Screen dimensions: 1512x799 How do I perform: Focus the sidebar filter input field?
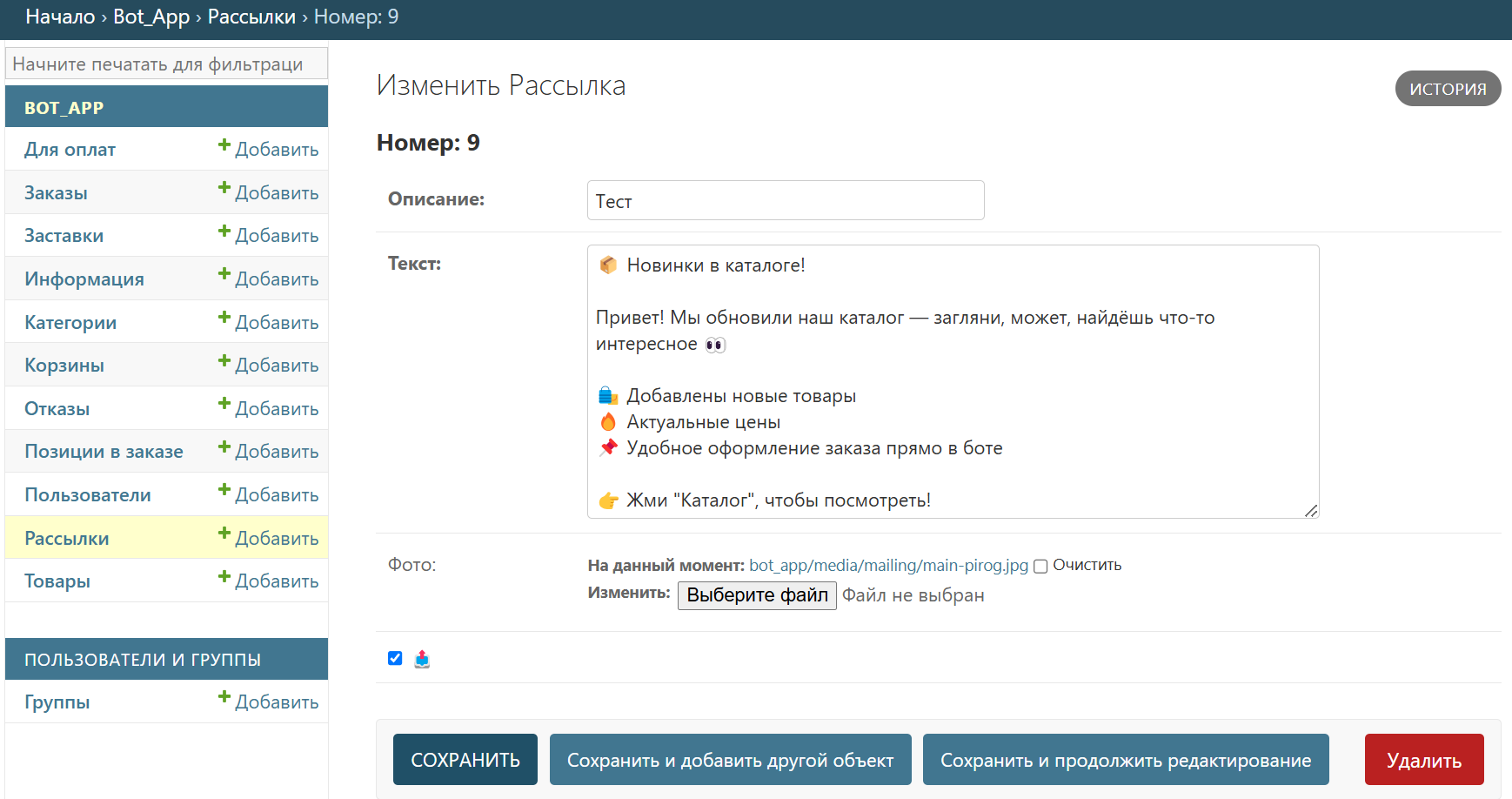pyautogui.click(x=166, y=64)
